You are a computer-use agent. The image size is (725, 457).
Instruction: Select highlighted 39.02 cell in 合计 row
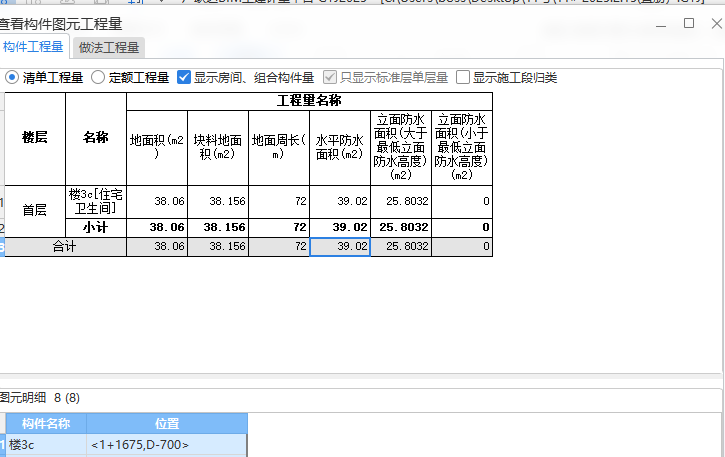point(340,247)
